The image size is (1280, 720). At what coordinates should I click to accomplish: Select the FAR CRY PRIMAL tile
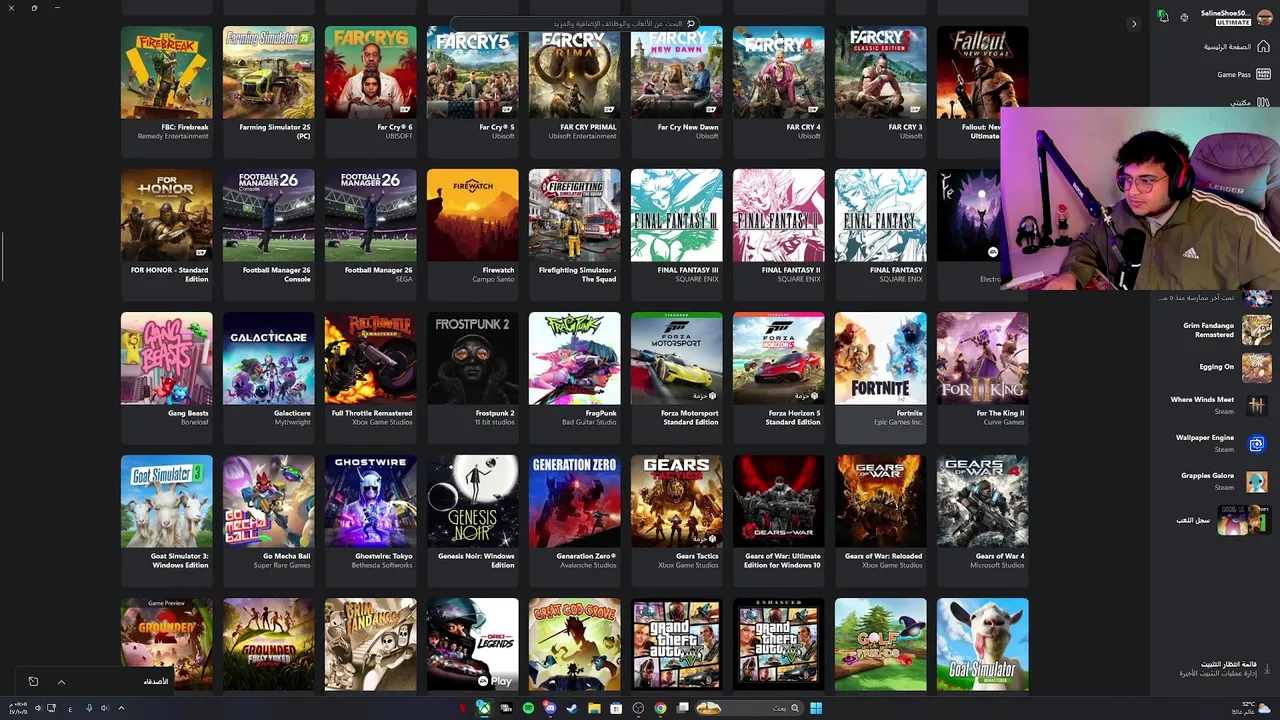(574, 91)
